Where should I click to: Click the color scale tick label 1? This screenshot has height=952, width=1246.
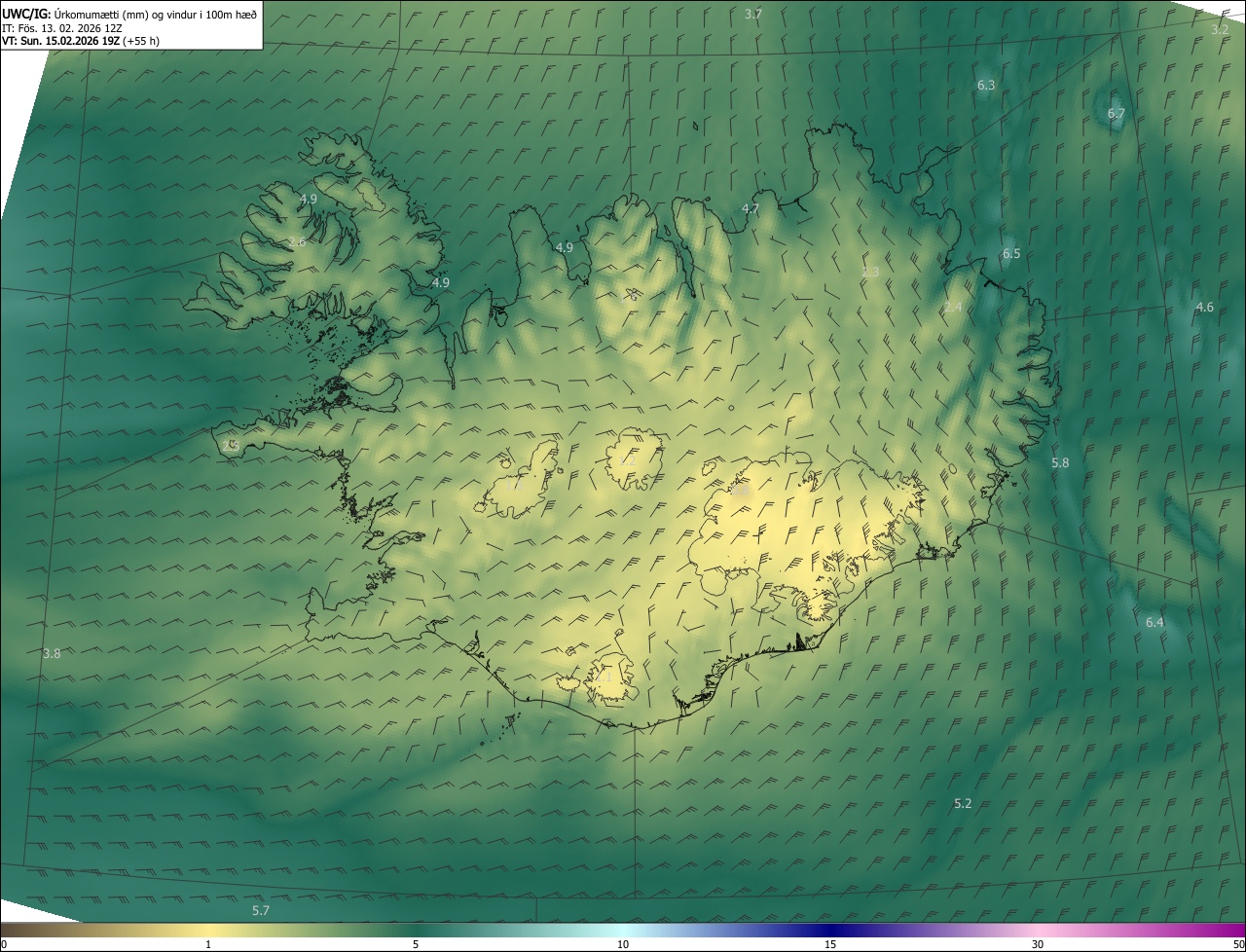click(208, 944)
